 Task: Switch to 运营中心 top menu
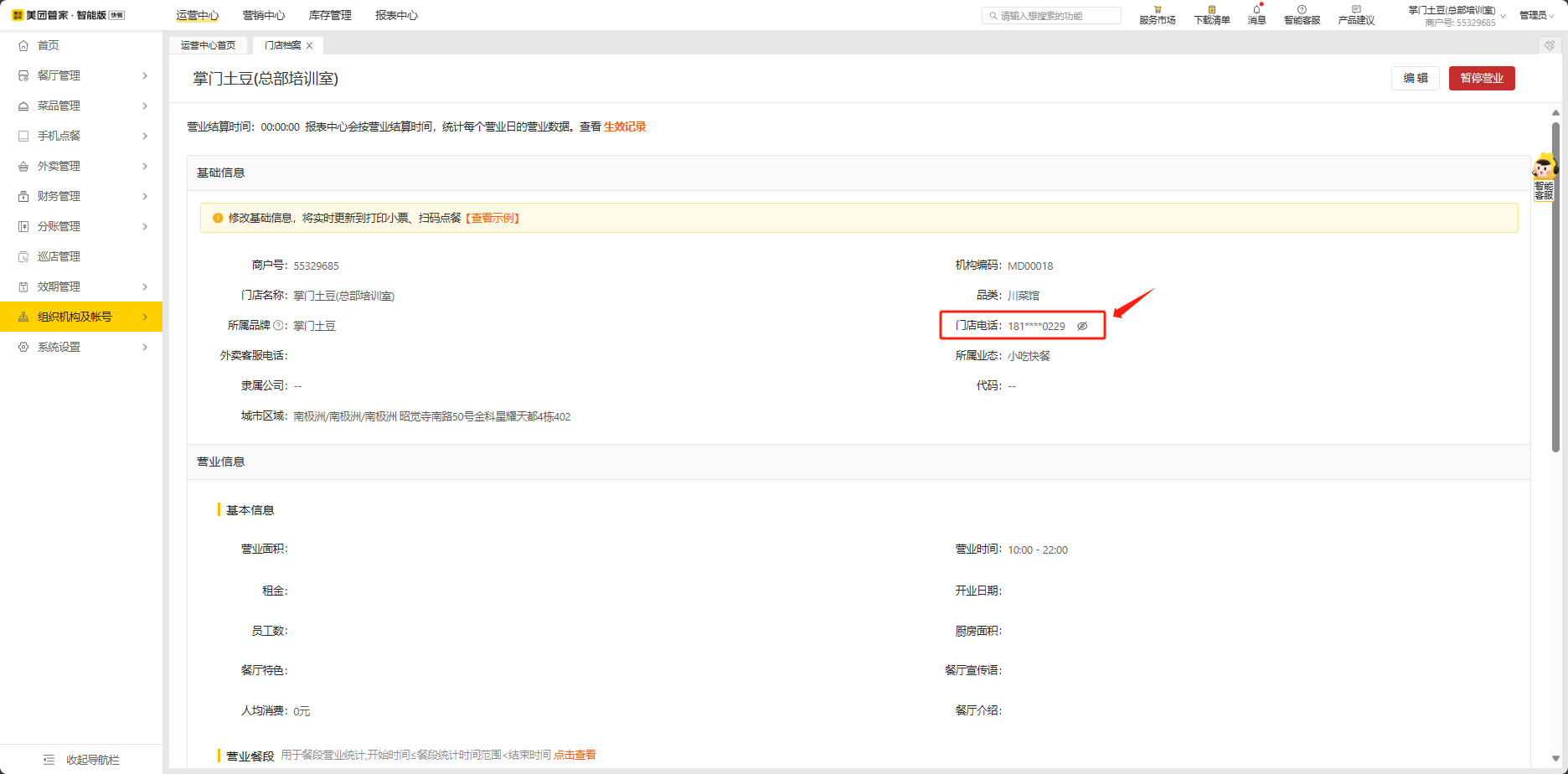click(198, 15)
